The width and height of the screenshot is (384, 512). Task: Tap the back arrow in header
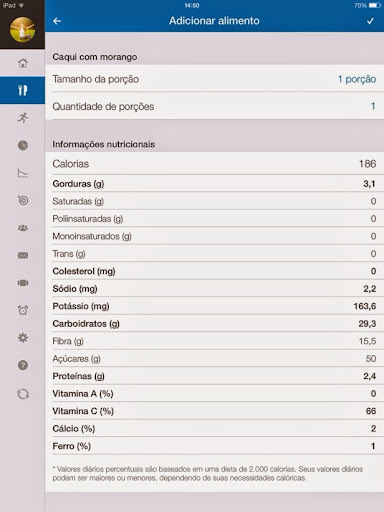[57, 21]
